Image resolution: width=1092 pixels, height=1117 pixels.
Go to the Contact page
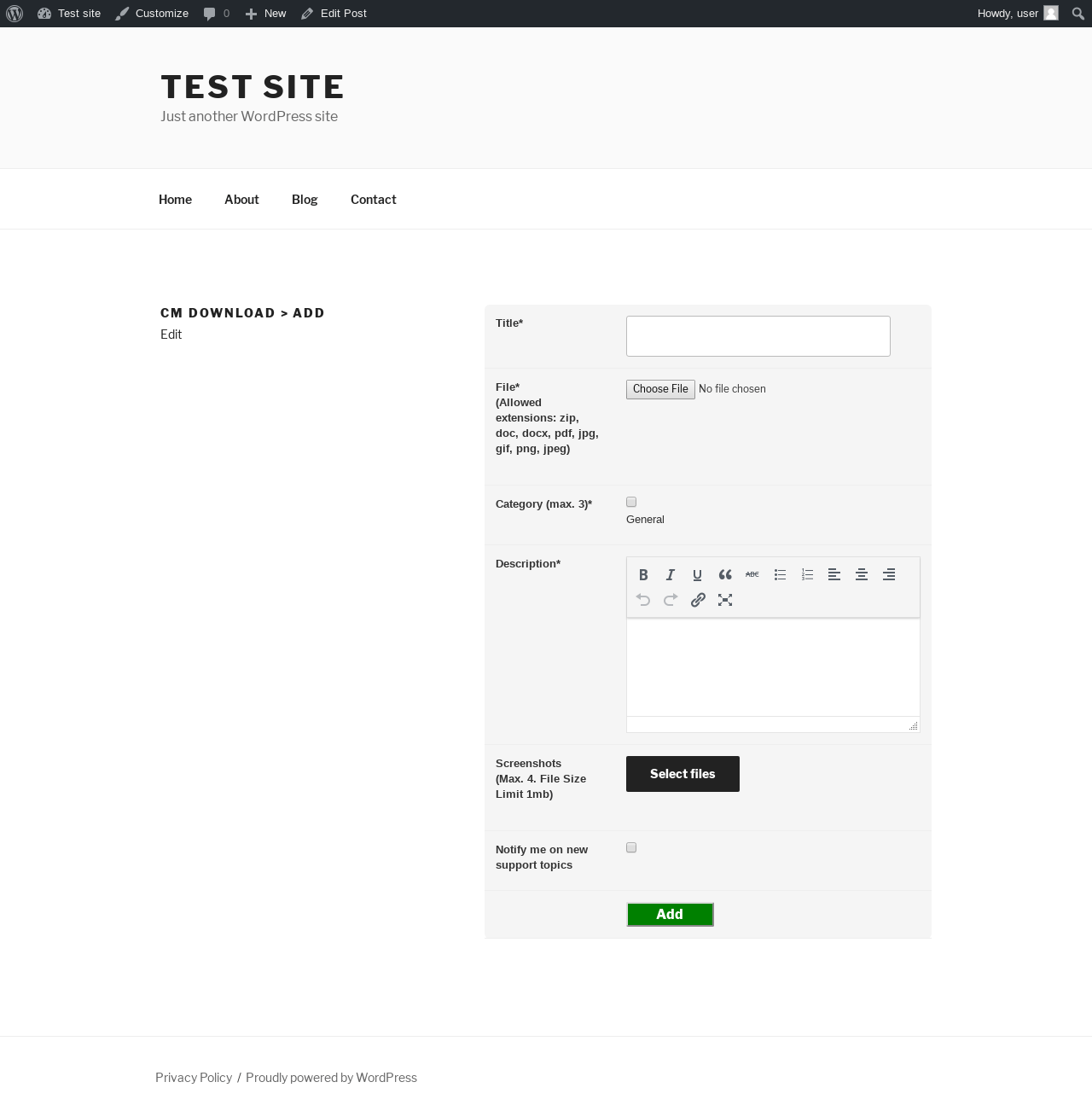click(x=373, y=199)
